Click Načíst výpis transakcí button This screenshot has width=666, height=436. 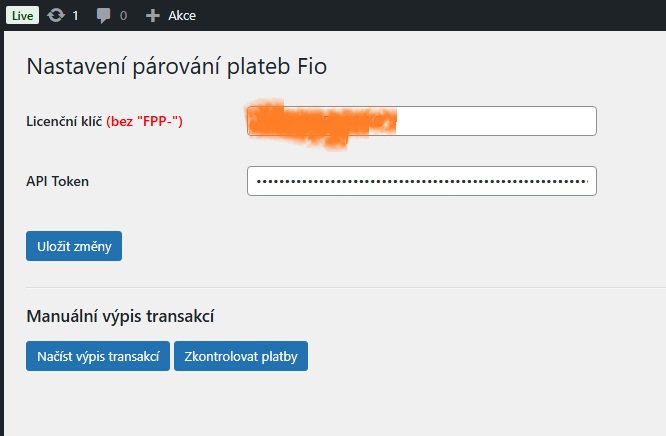(x=98, y=356)
